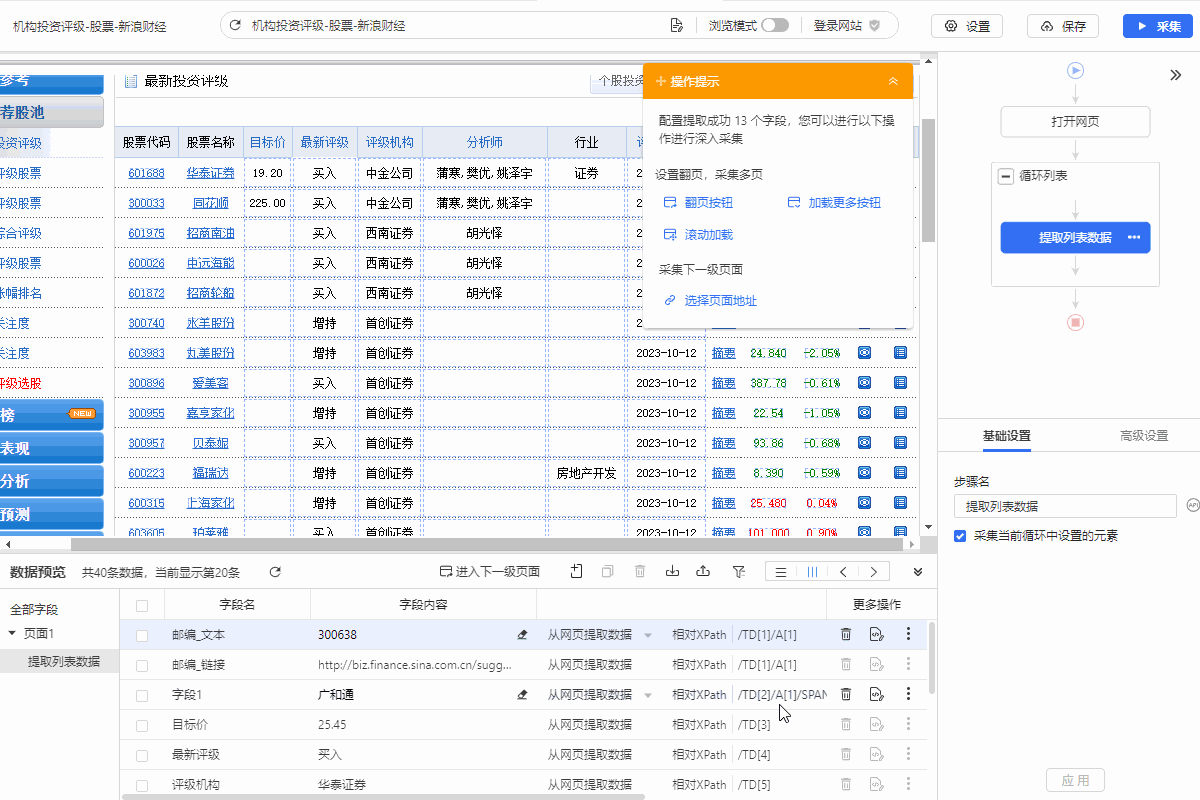Click the list icon in 爱美客 row
The height and width of the screenshot is (800, 1200).
[900, 383]
